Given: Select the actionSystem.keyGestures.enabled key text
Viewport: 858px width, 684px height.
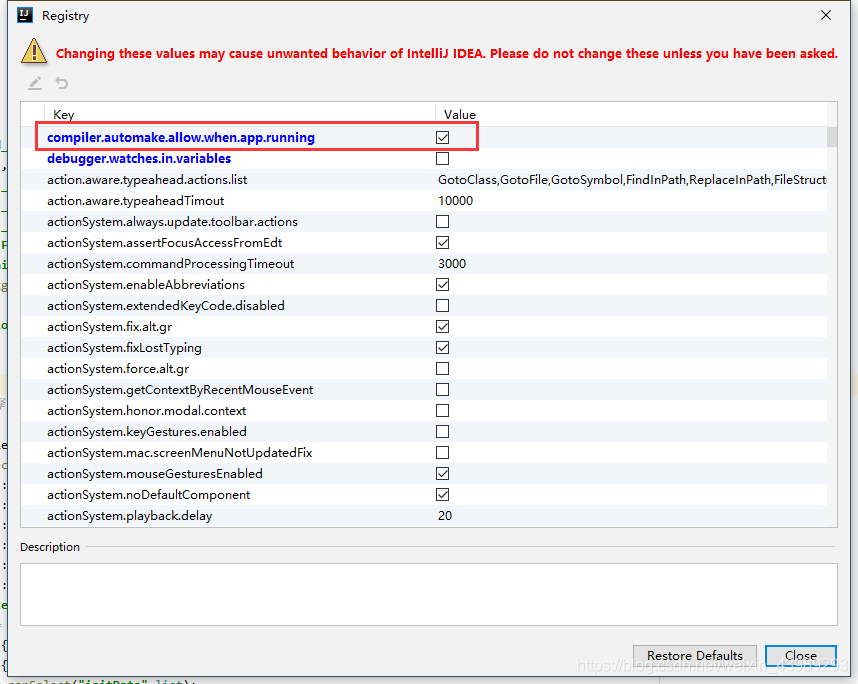Looking at the screenshot, I should coord(147,432).
